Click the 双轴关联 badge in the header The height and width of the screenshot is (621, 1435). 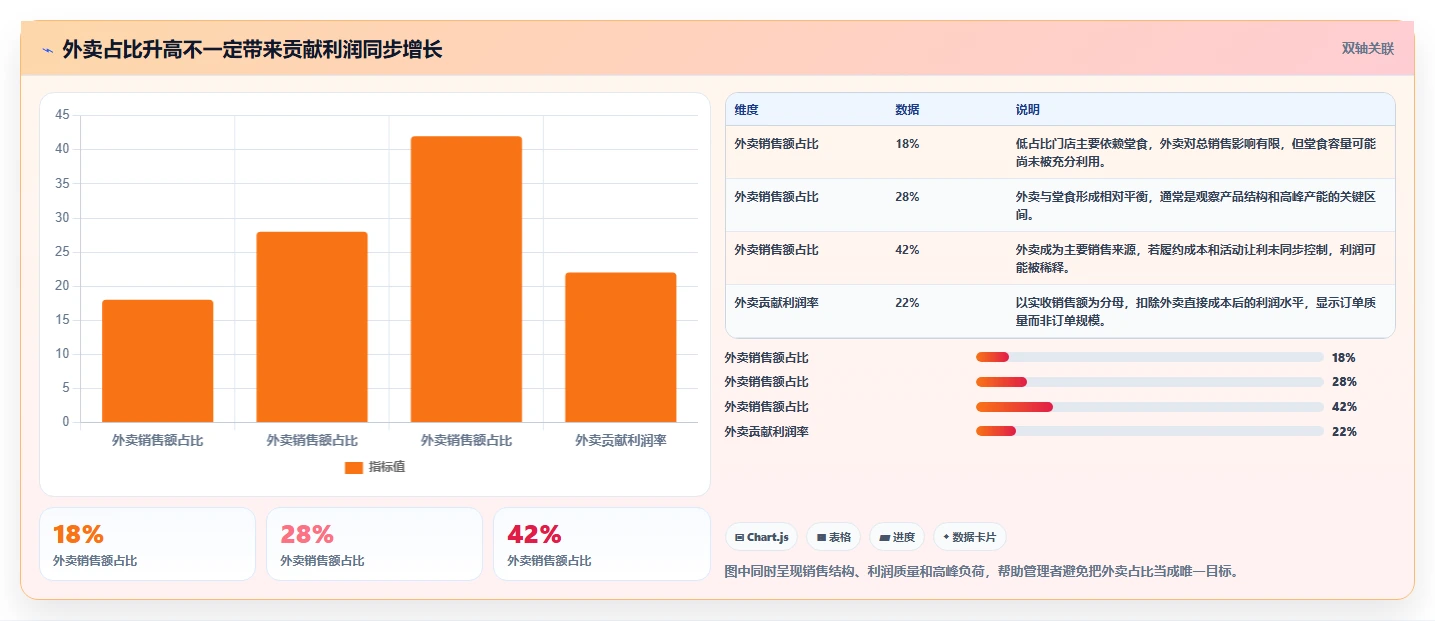pos(1367,48)
